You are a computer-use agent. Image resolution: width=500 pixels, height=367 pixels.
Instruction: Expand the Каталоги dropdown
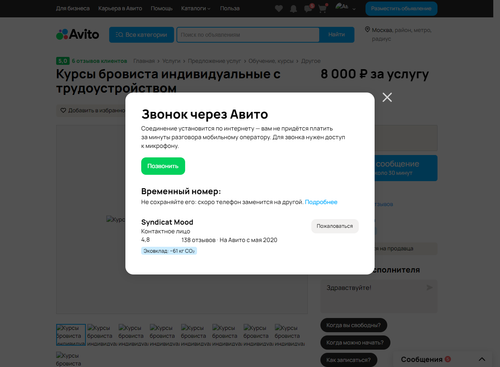(x=196, y=8)
